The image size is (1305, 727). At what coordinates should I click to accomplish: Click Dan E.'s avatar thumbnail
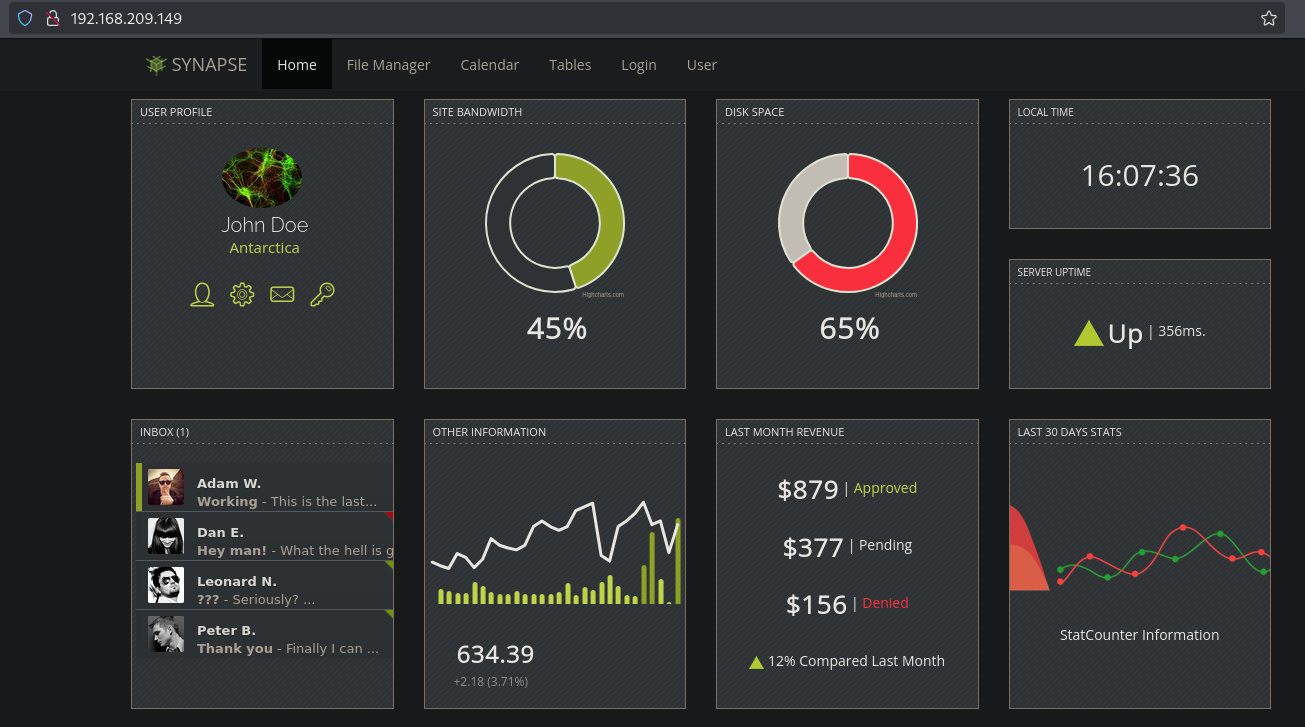[166, 536]
